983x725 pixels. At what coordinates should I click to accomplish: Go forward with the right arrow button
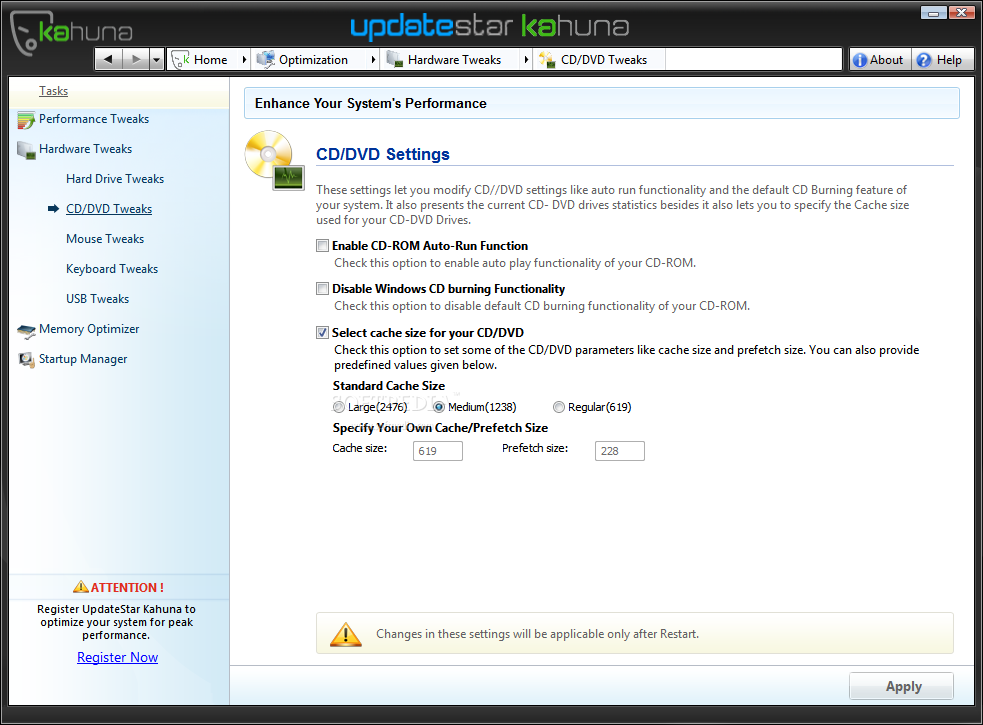(x=136, y=60)
